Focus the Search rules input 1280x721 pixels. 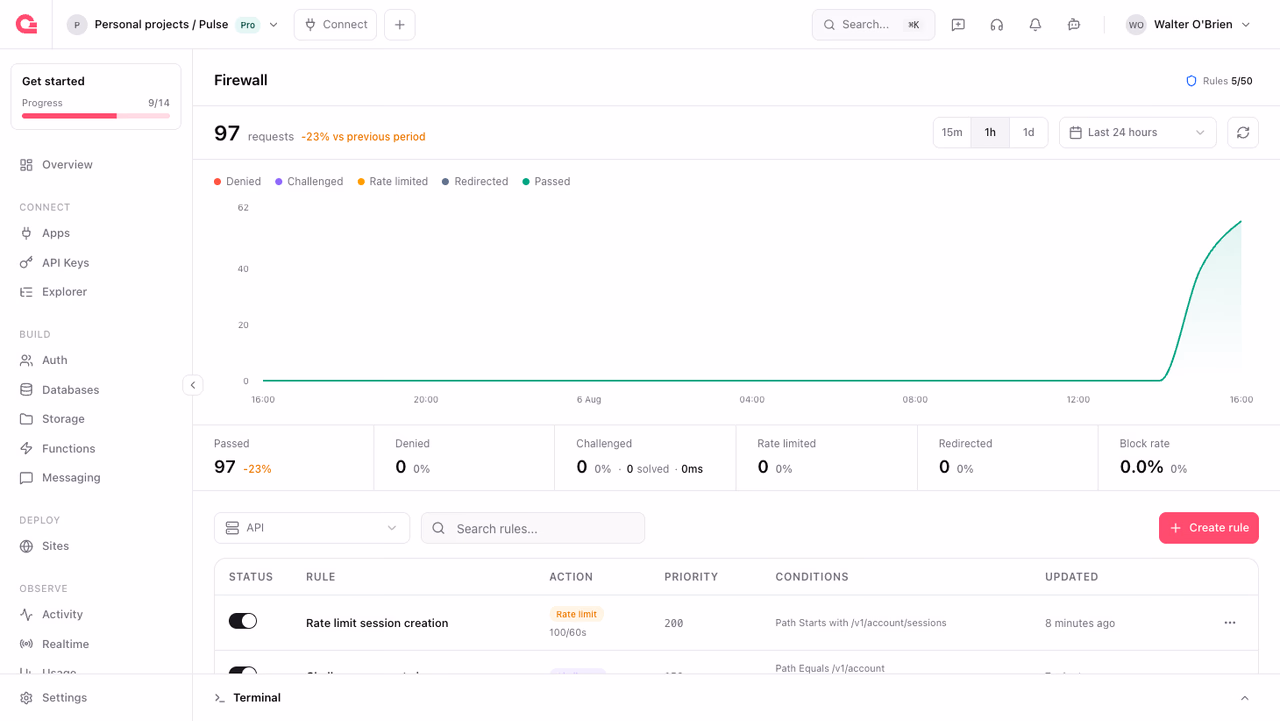pos(533,528)
